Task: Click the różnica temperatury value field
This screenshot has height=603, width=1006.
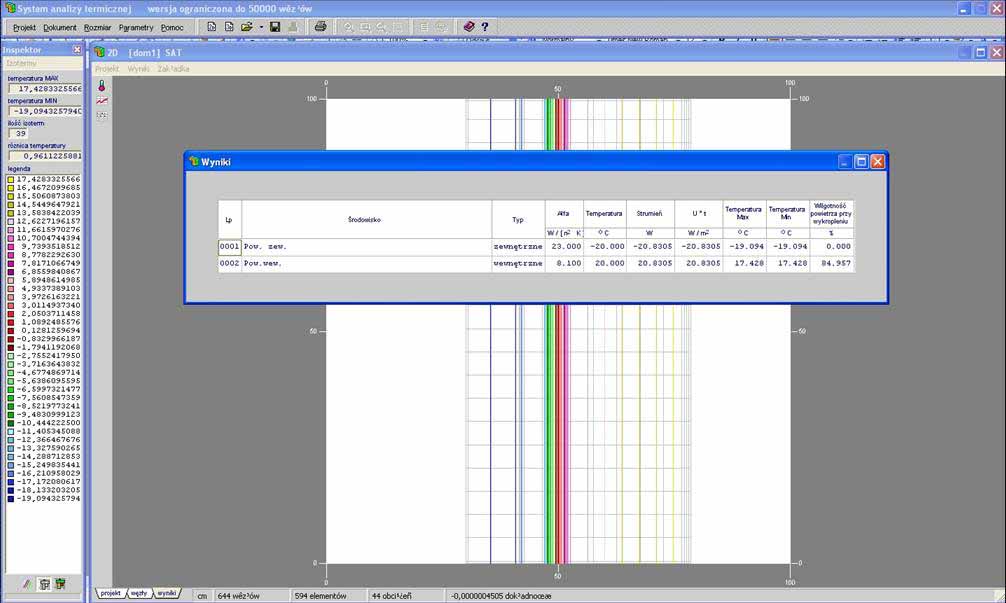Action: point(45,156)
